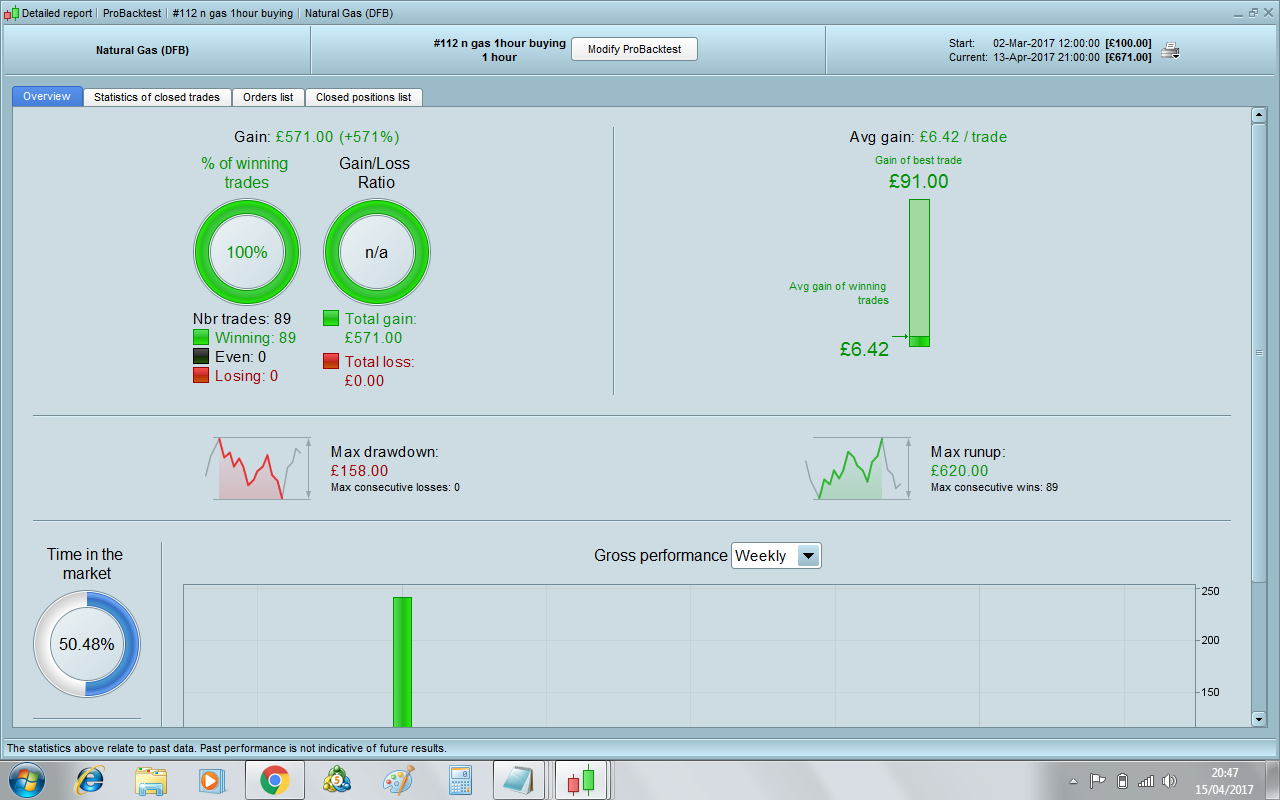1280x800 pixels.
Task: Click the Nbr trades: 89 text
Action: pos(242,319)
